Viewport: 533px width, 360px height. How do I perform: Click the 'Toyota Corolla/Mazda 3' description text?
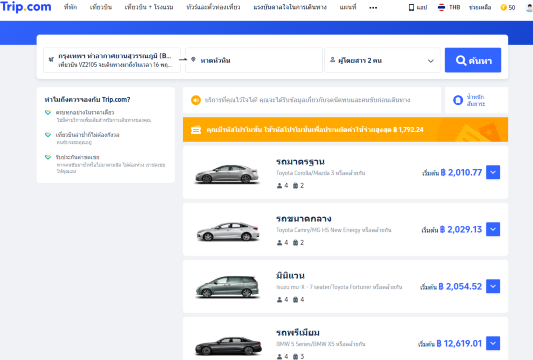click(320, 173)
